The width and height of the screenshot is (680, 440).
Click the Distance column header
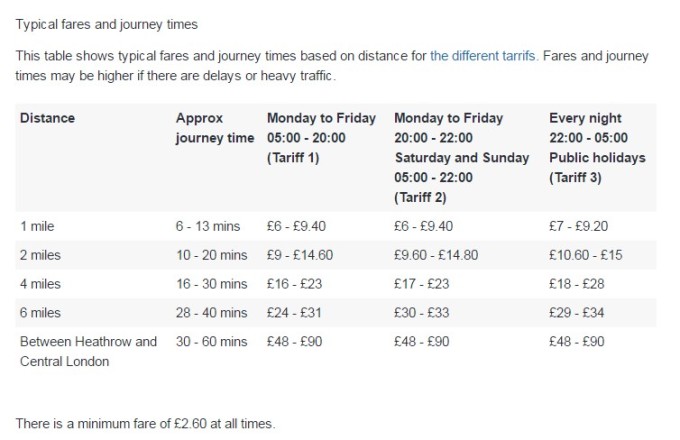(x=47, y=118)
